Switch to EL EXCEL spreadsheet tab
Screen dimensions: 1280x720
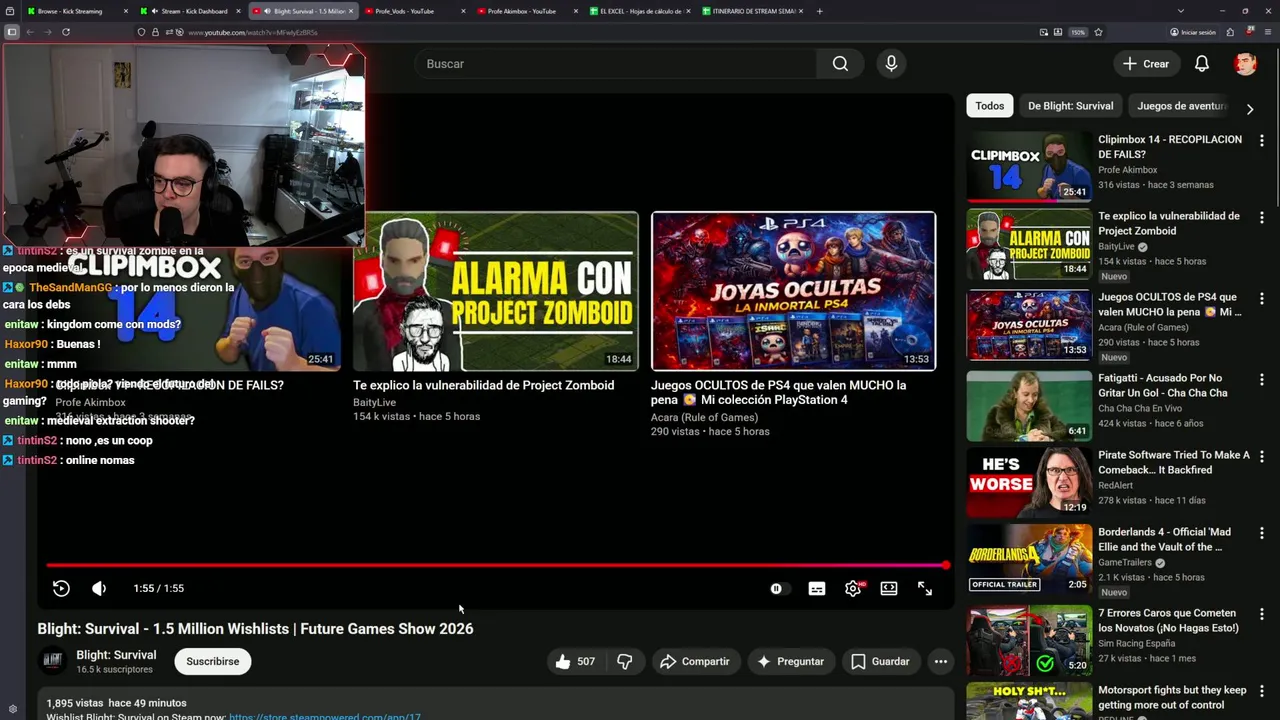coord(641,11)
